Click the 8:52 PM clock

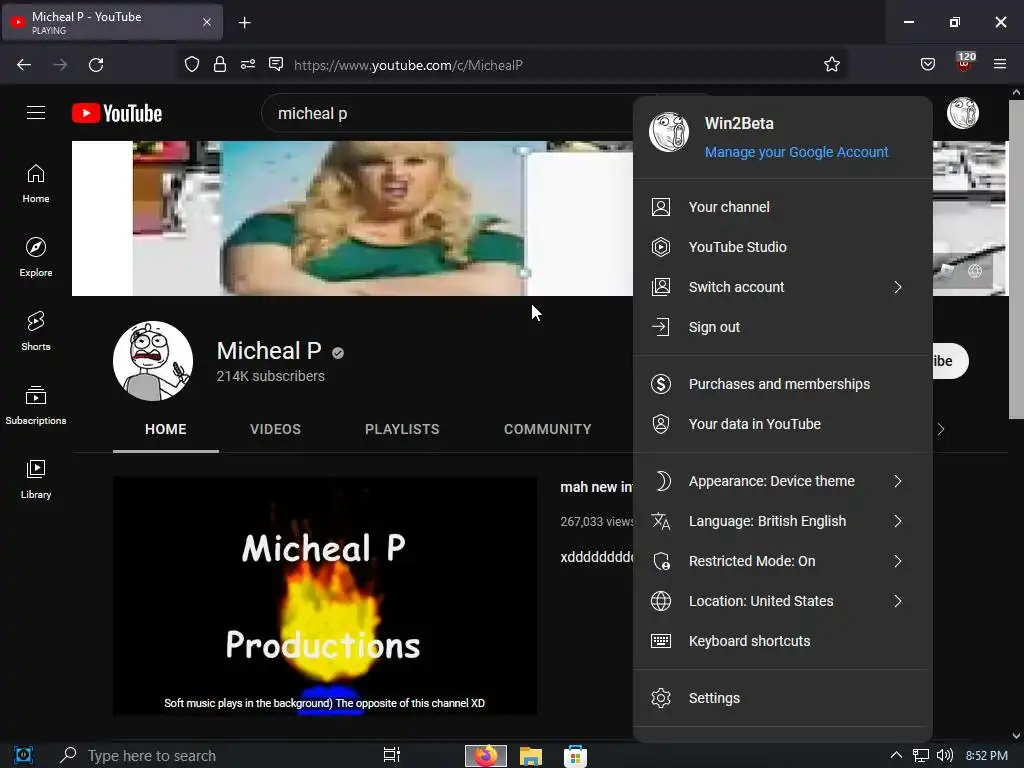[x=986, y=756]
